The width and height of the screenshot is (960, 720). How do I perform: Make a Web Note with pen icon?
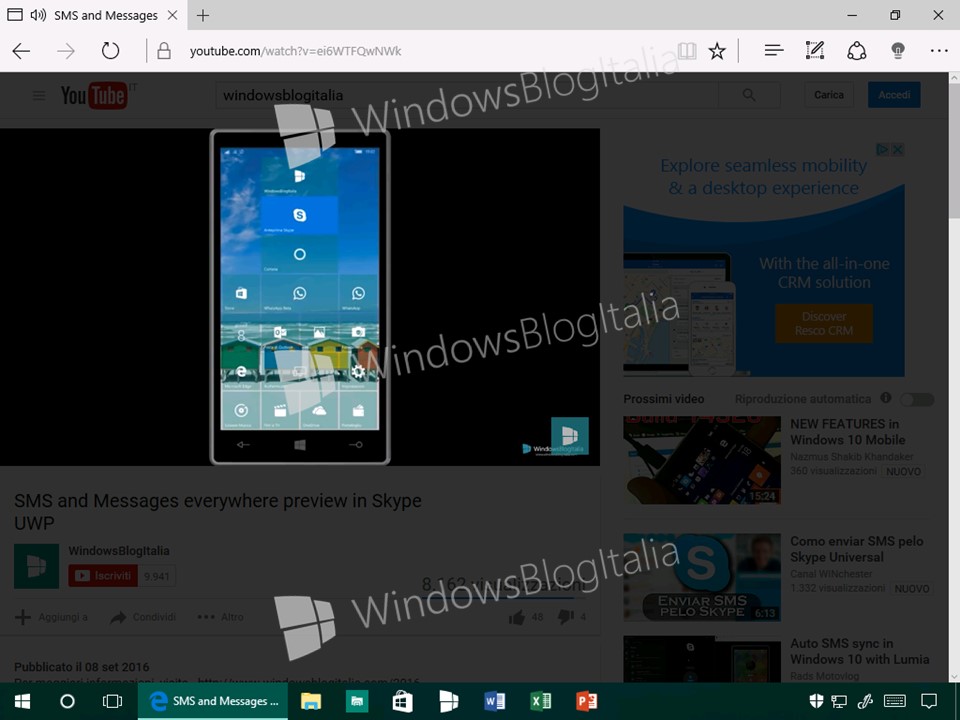pos(815,50)
